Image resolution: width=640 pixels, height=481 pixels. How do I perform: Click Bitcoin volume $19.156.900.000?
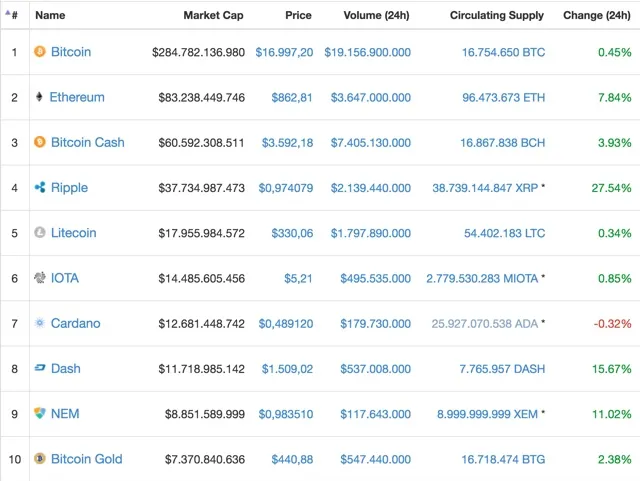coord(367,52)
